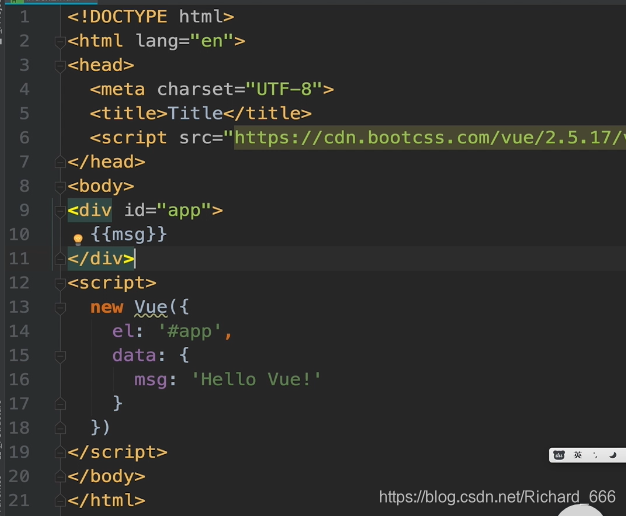This screenshot has width=626, height=516.
Task: Click the <!DOCTYPE html> declaration text
Action: coord(151,17)
